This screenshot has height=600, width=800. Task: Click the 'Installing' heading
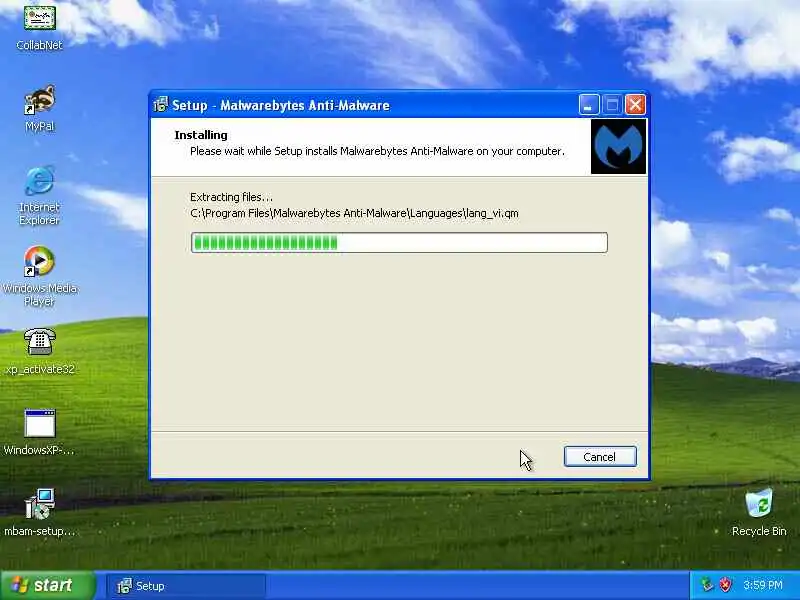201,135
